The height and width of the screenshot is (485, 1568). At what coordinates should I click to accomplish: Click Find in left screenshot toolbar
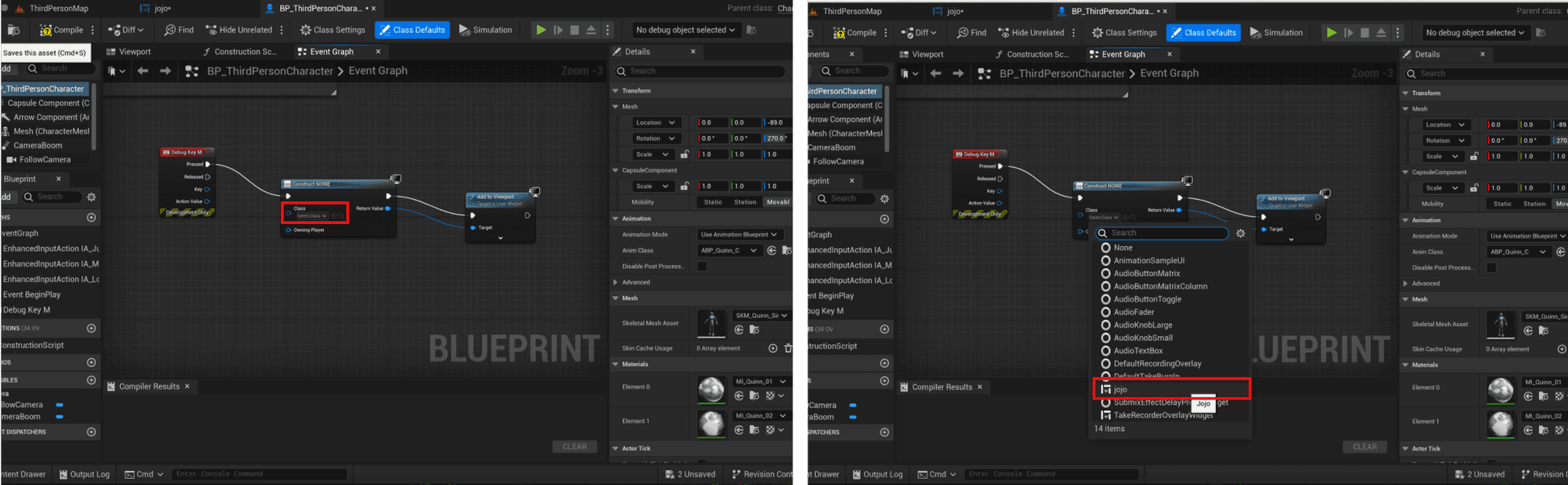179,30
